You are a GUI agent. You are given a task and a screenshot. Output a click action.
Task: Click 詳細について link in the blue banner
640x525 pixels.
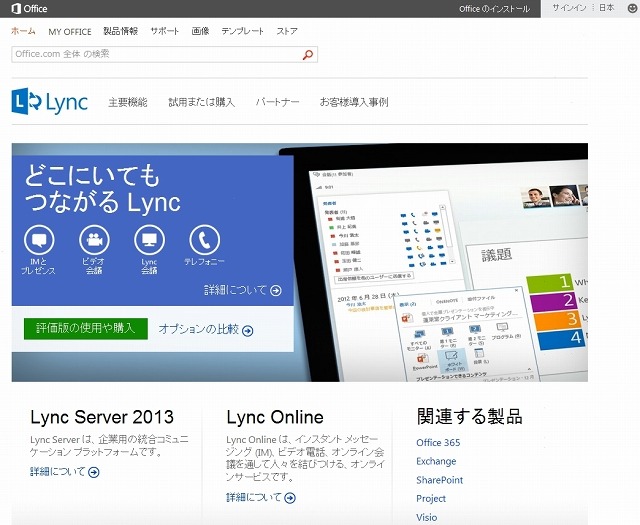pos(236,290)
